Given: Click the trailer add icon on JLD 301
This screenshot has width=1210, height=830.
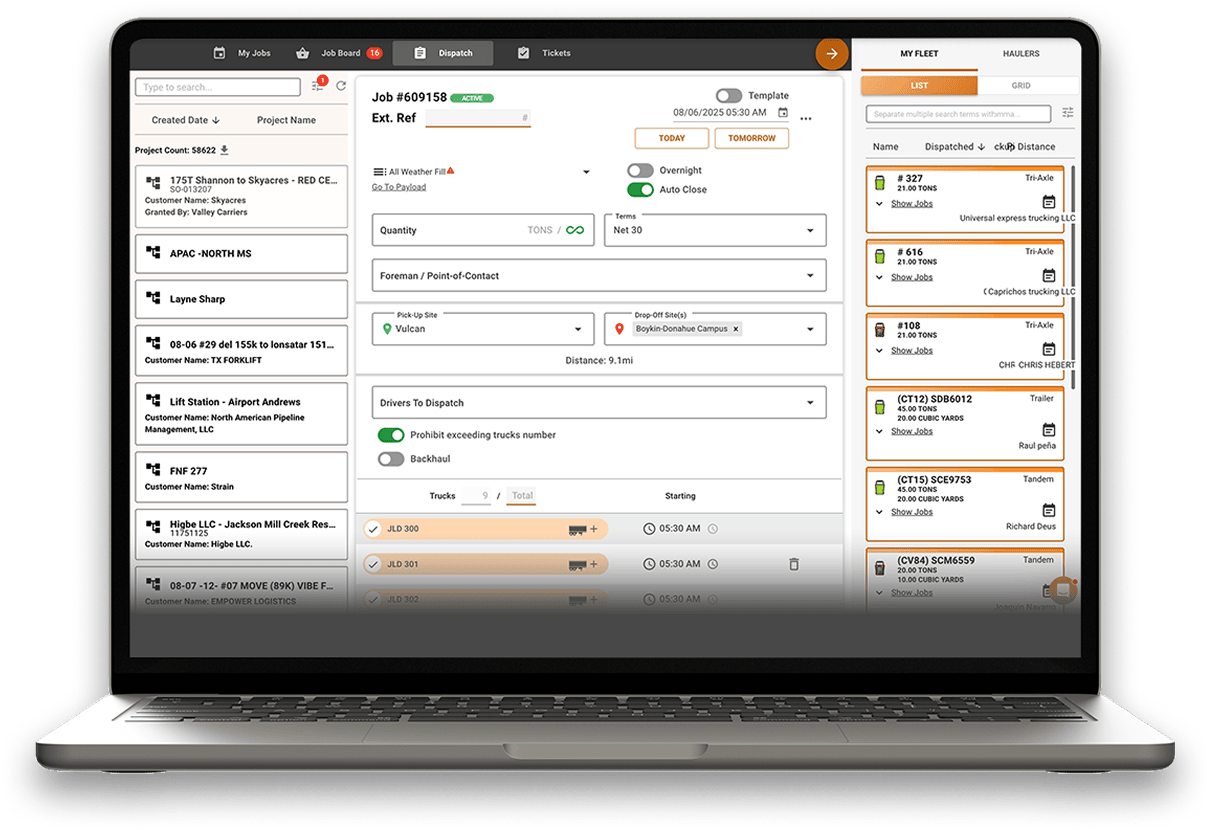Looking at the screenshot, I should [583, 565].
